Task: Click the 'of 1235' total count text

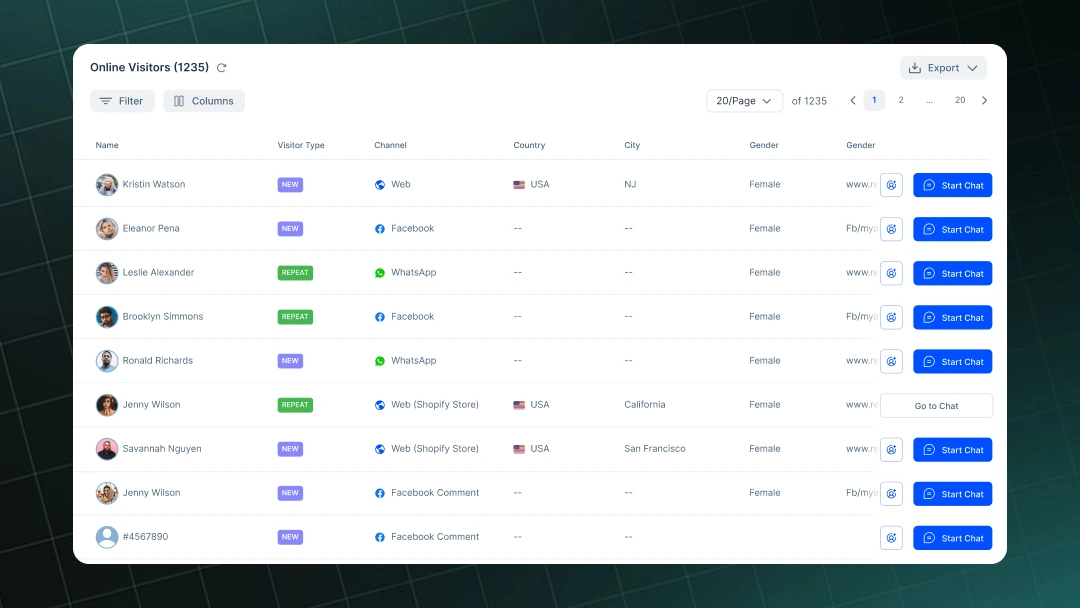Action: (x=809, y=101)
